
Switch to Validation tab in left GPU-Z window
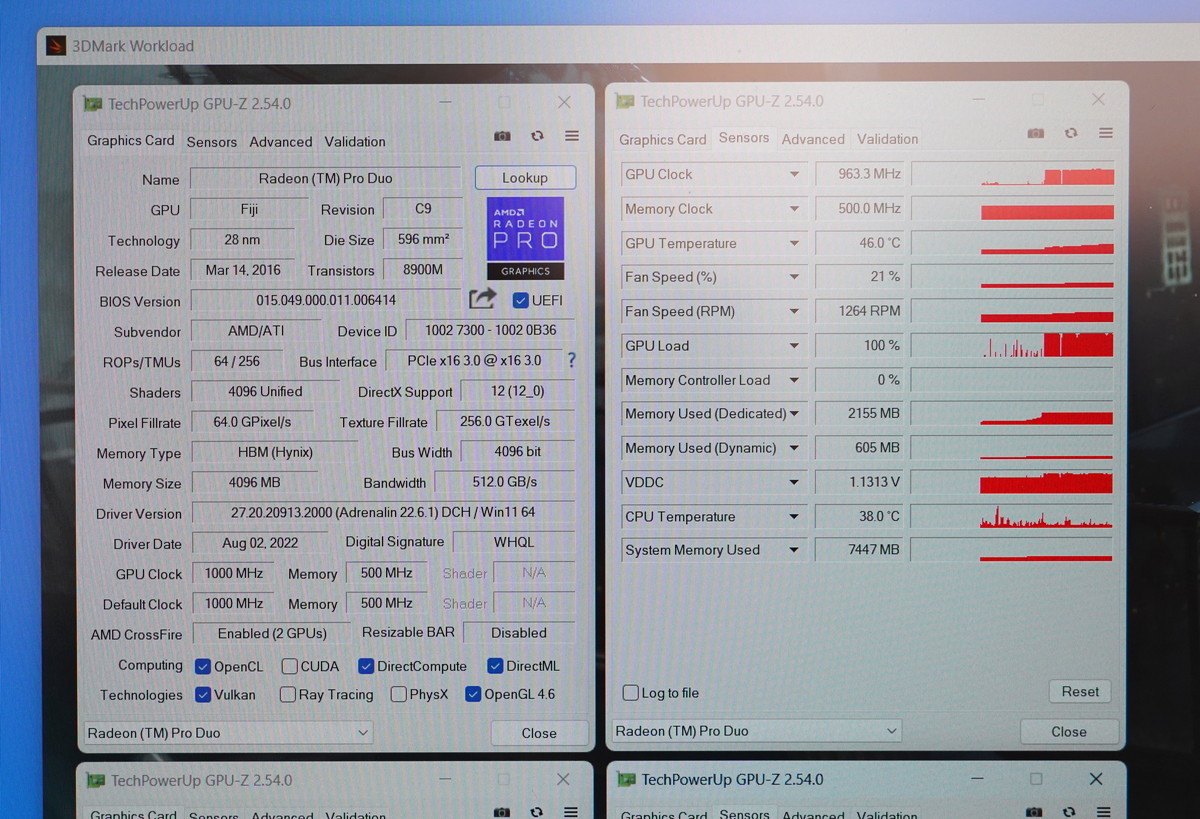pyautogui.click(x=355, y=142)
